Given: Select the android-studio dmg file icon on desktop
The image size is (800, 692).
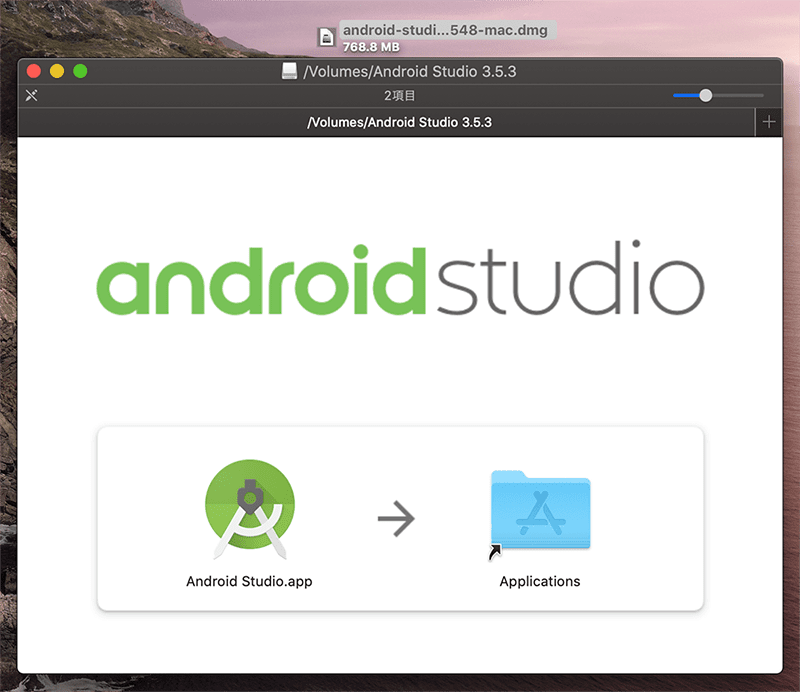Looking at the screenshot, I should pyautogui.click(x=326, y=37).
